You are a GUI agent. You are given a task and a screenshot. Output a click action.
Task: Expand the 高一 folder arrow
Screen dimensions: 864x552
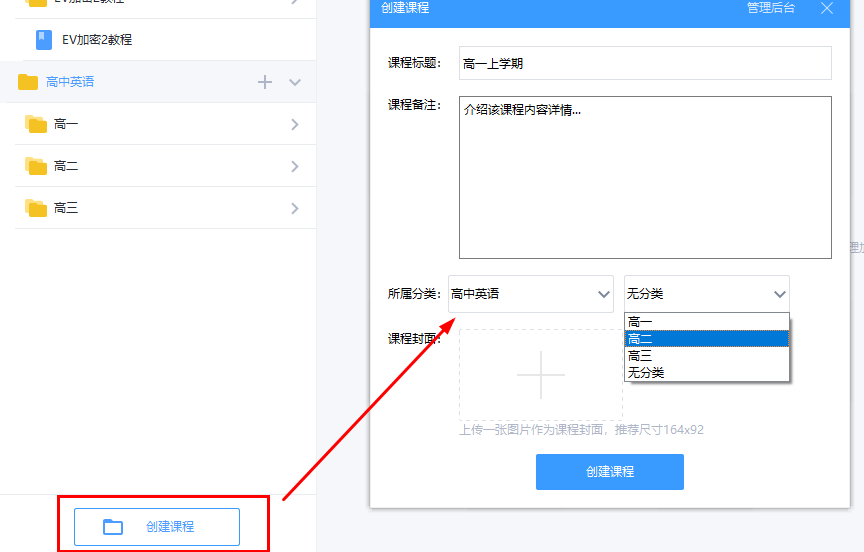pyautogui.click(x=295, y=125)
